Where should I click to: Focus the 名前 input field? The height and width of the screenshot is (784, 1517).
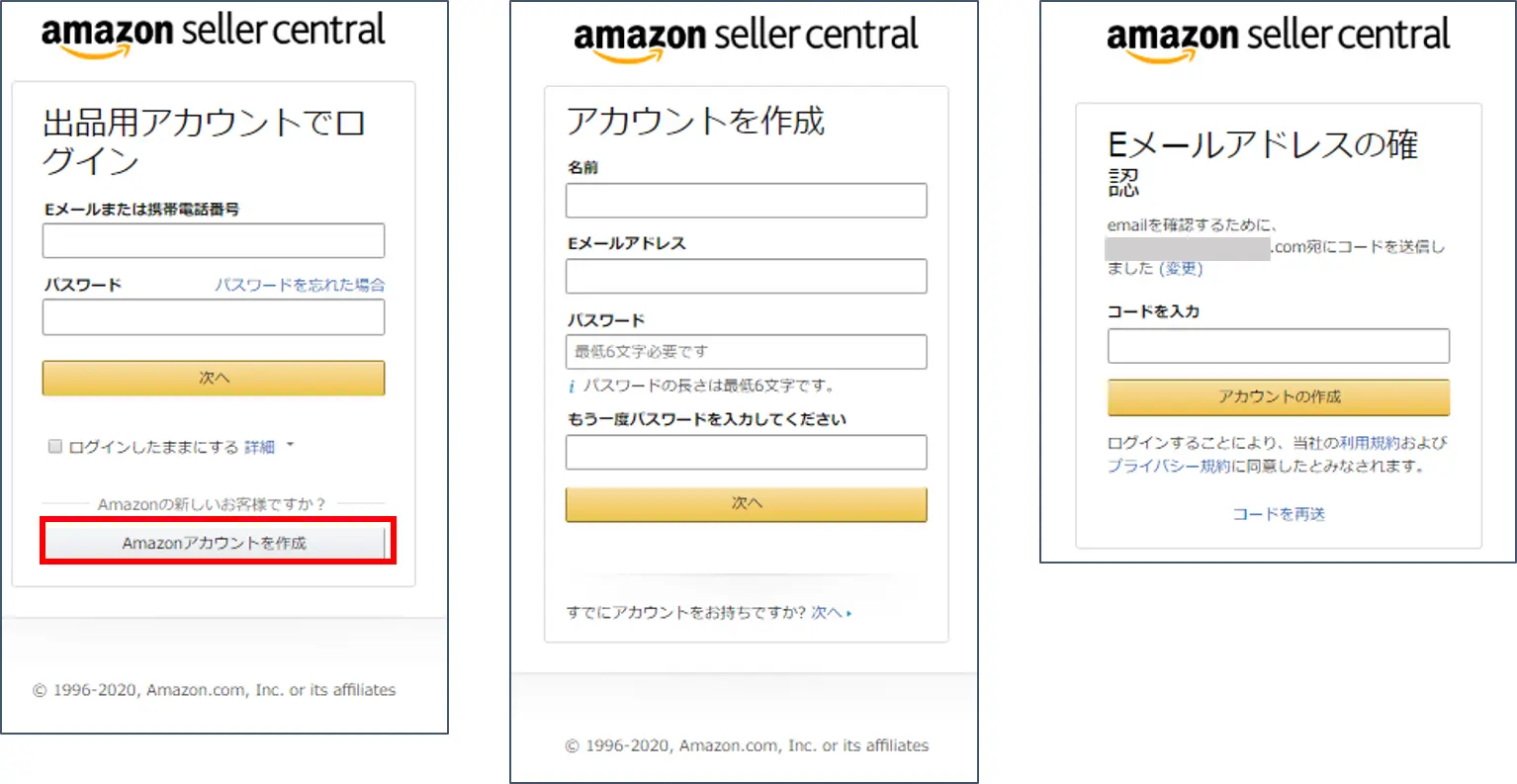tap(746, 200)
